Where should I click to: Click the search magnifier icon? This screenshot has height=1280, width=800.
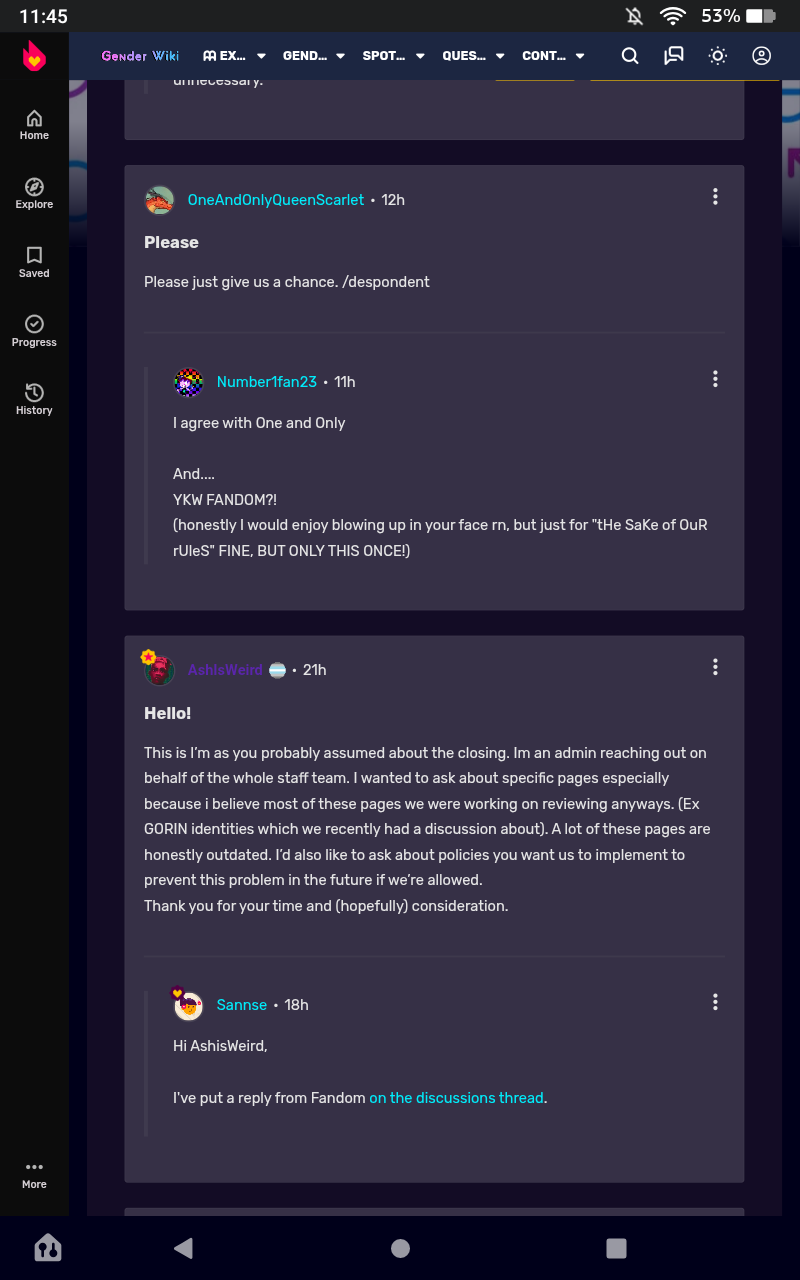point(630,56)
